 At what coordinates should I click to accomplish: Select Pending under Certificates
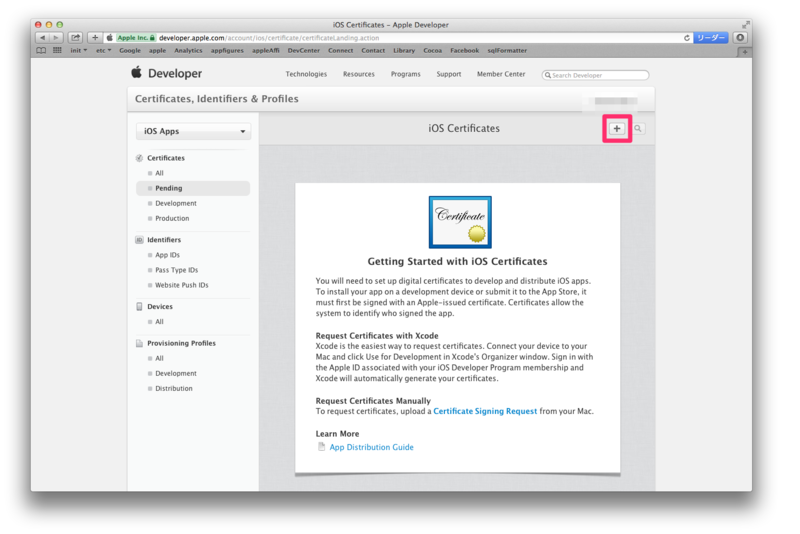click(193, 188)
